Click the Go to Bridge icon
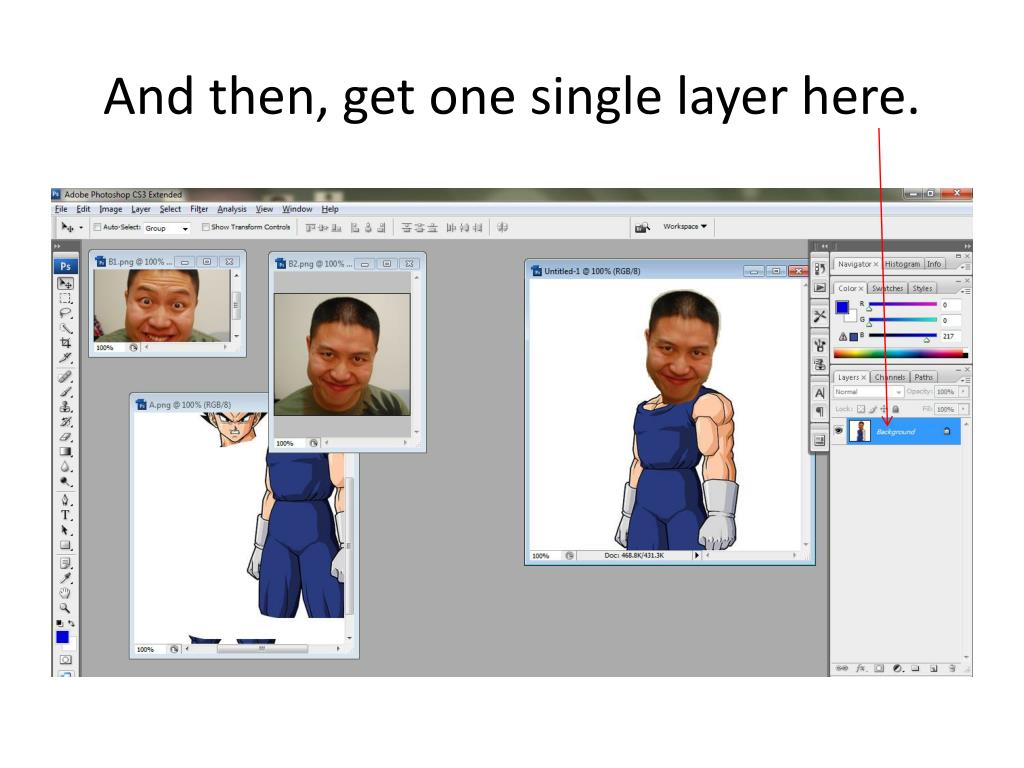This screenshot has width=1024, height=768. (642, 227)
